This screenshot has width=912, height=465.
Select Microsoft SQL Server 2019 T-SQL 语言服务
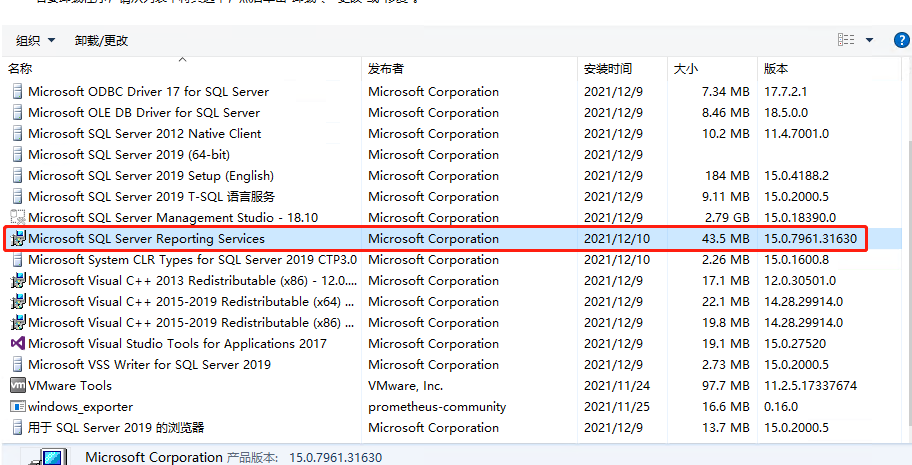(151, 196)
